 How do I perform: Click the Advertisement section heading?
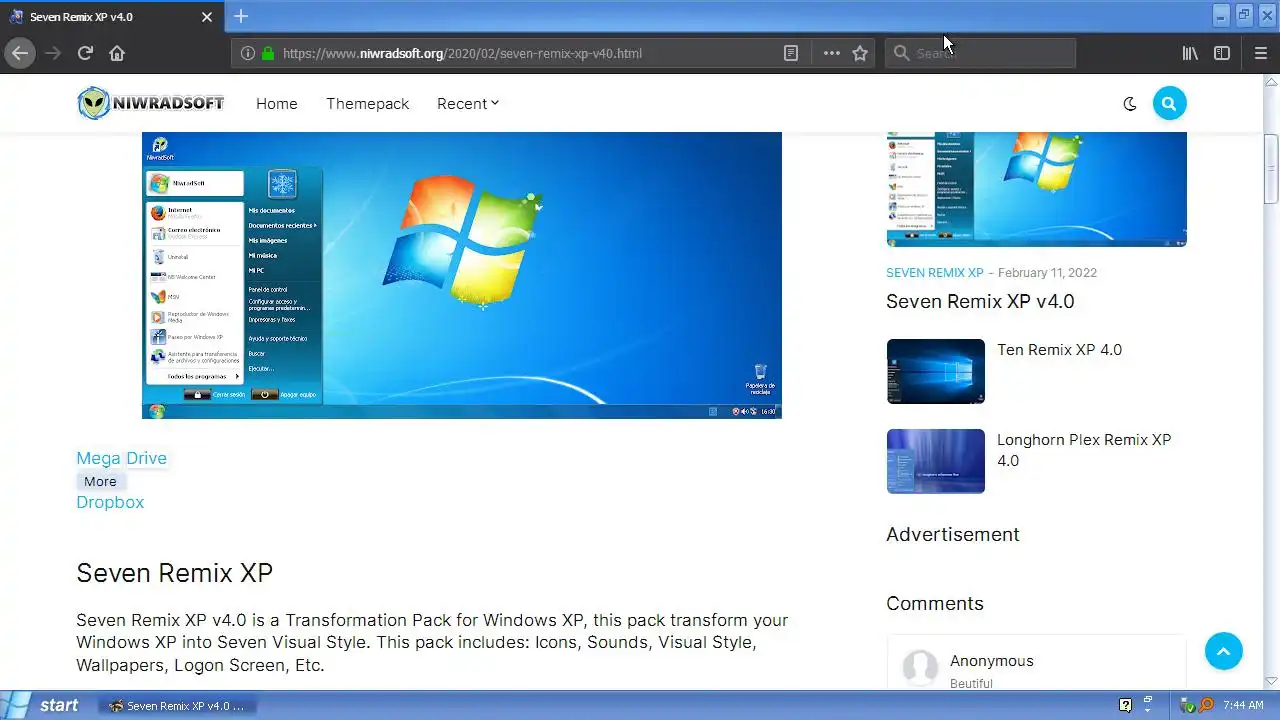[953, 534]
